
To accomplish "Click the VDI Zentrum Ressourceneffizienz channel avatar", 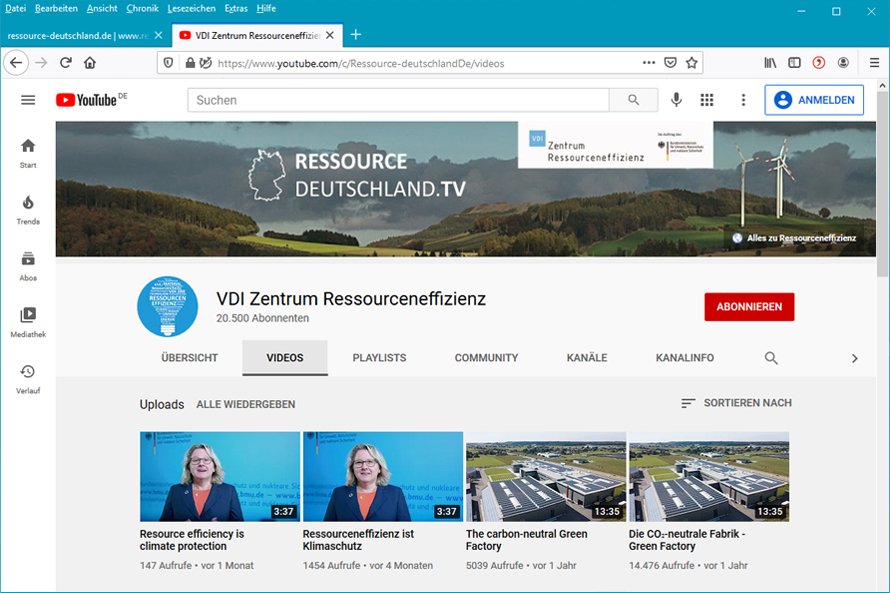I will [x=167, y=306].
